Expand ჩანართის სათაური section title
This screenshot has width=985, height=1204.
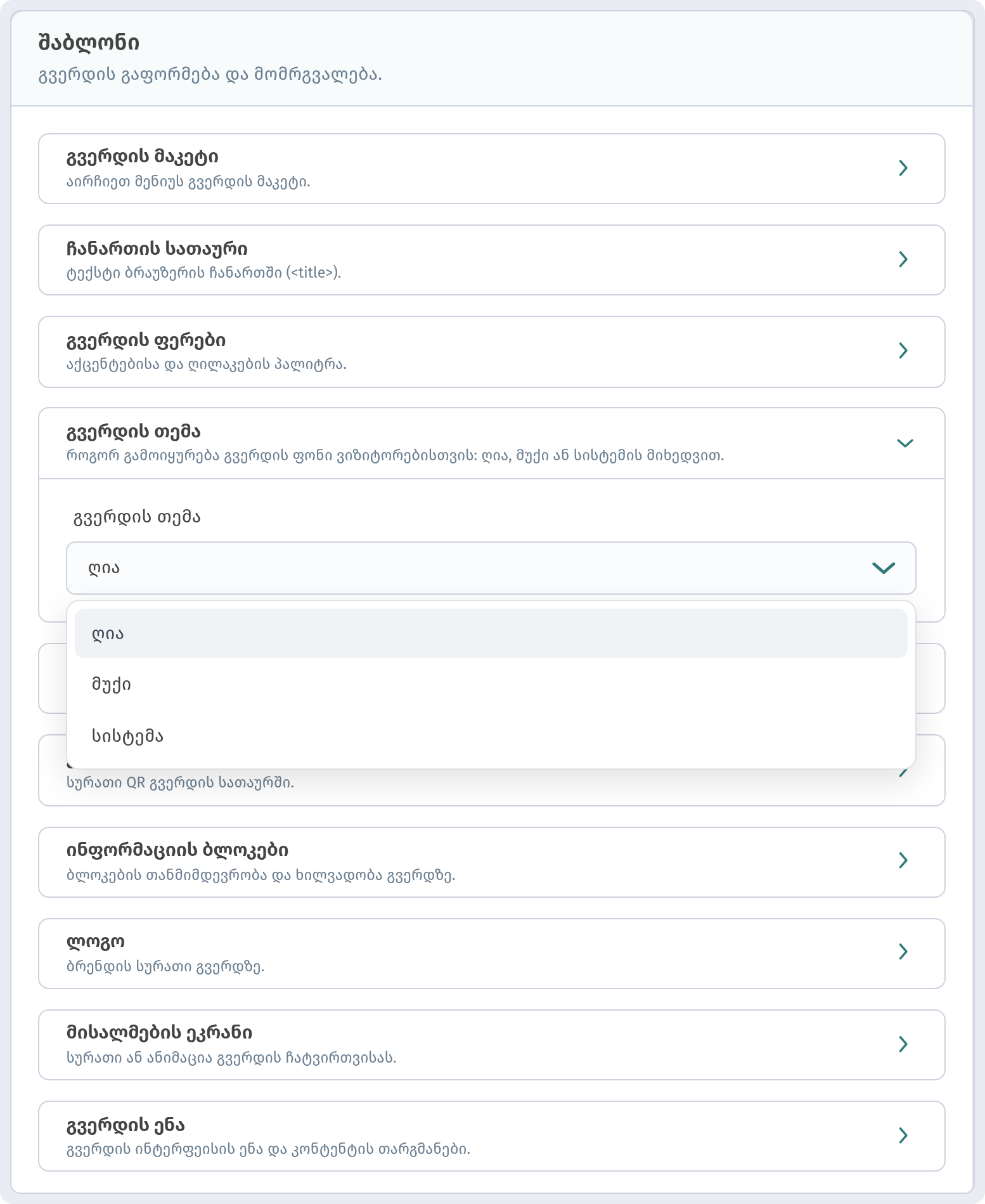coord(492,260)
